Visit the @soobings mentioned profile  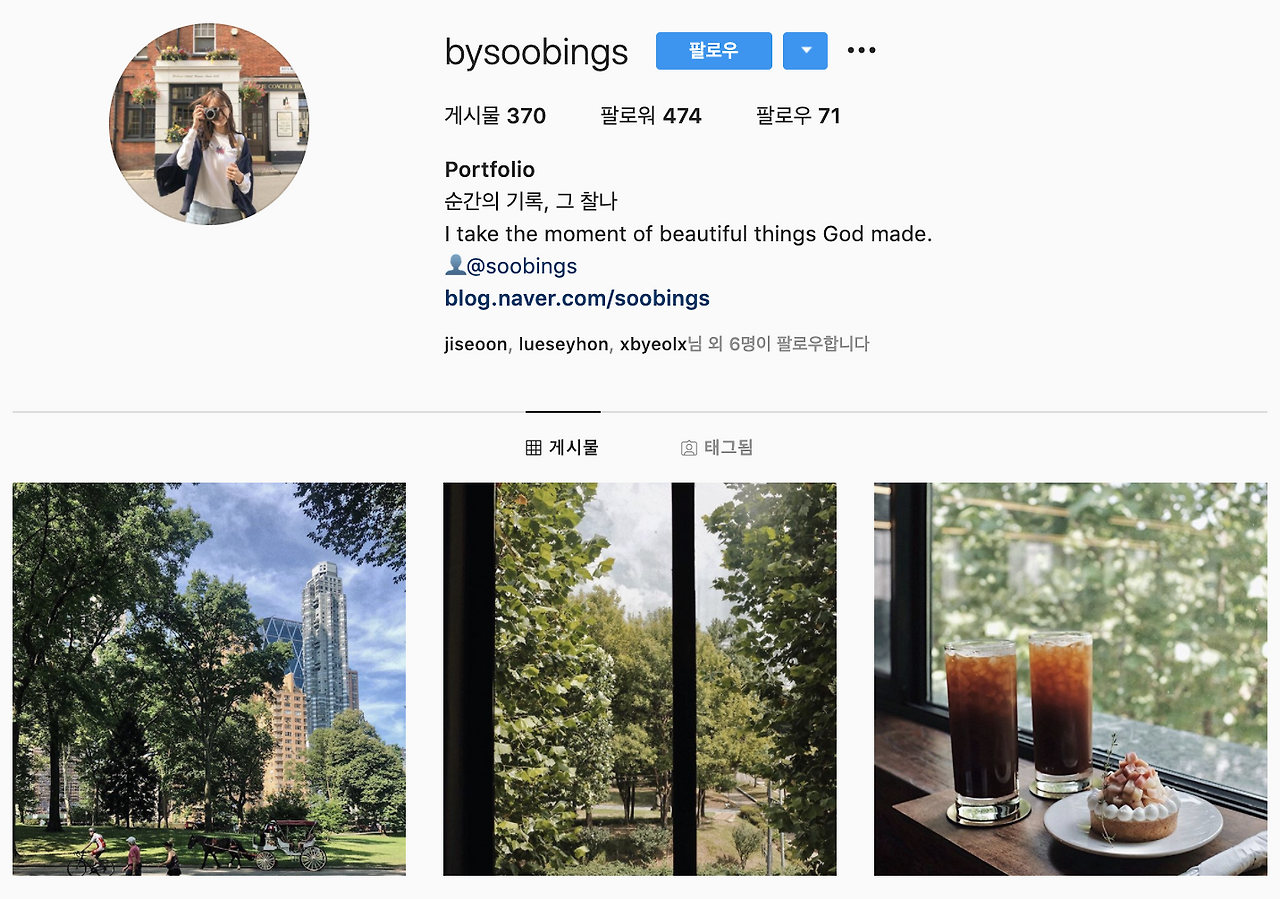[x=522, y=266]
